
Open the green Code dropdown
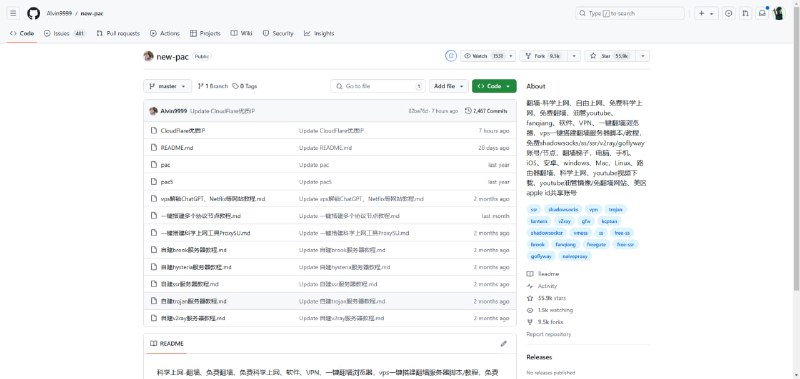(494, 86)
